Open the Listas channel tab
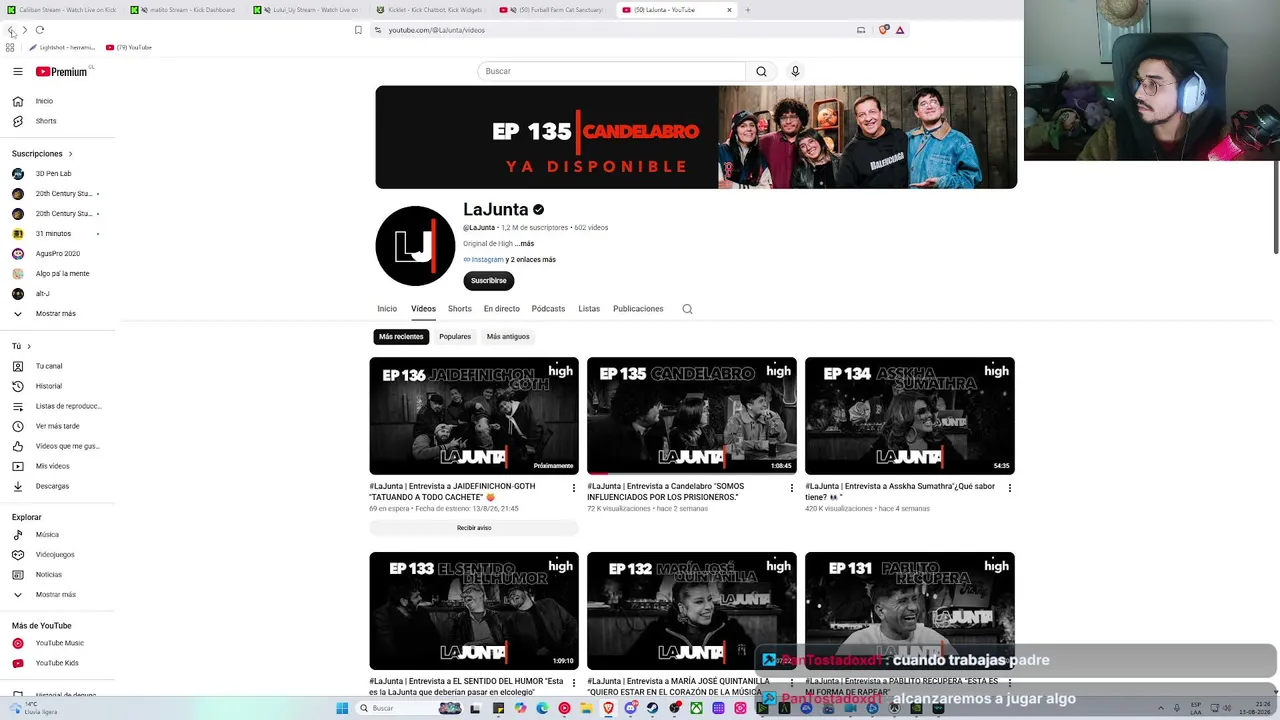The height and width of the screenshot is (720, 1280). (x=589, y=309)
